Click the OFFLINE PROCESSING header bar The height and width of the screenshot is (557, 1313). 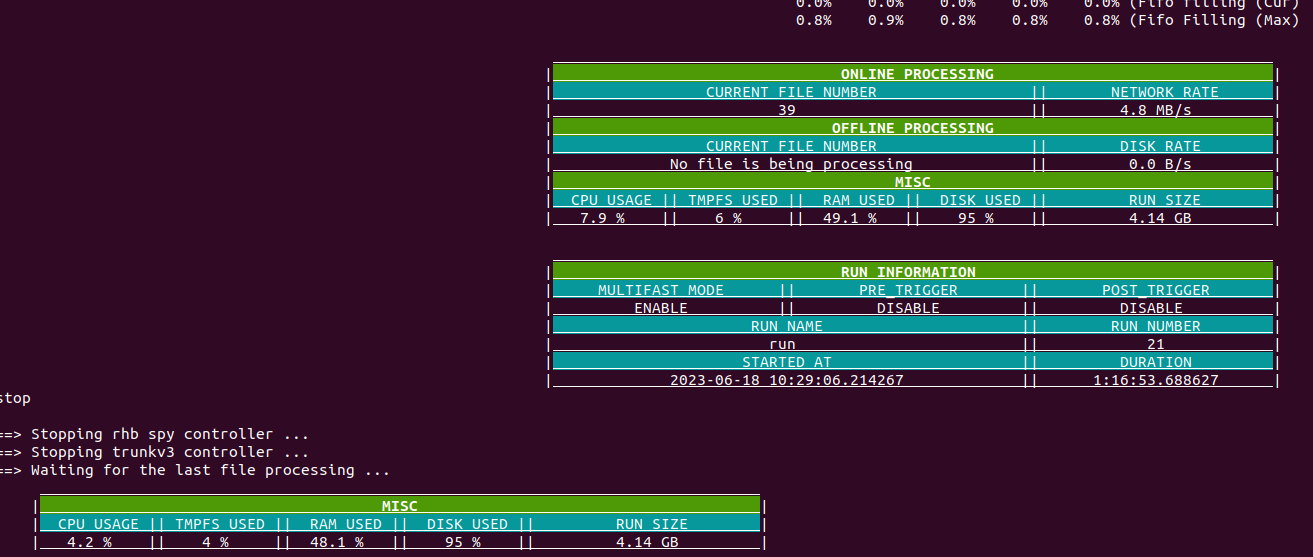click(912, 128)
